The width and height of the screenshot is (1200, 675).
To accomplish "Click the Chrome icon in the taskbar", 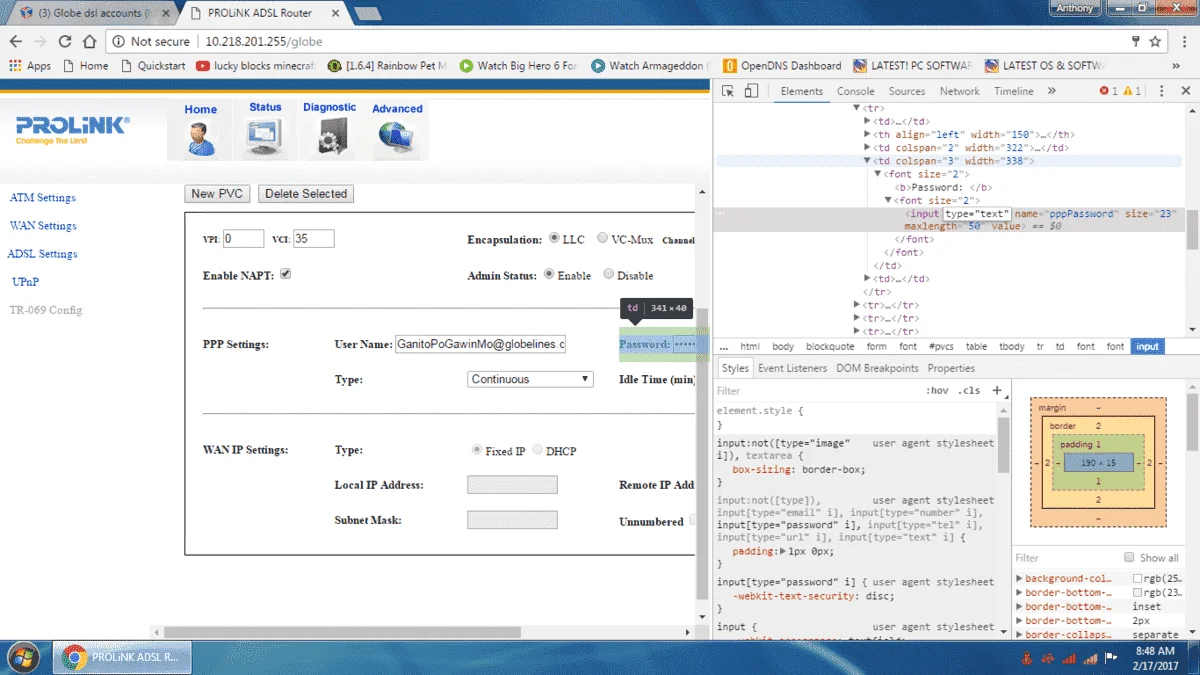I will 73,657.
